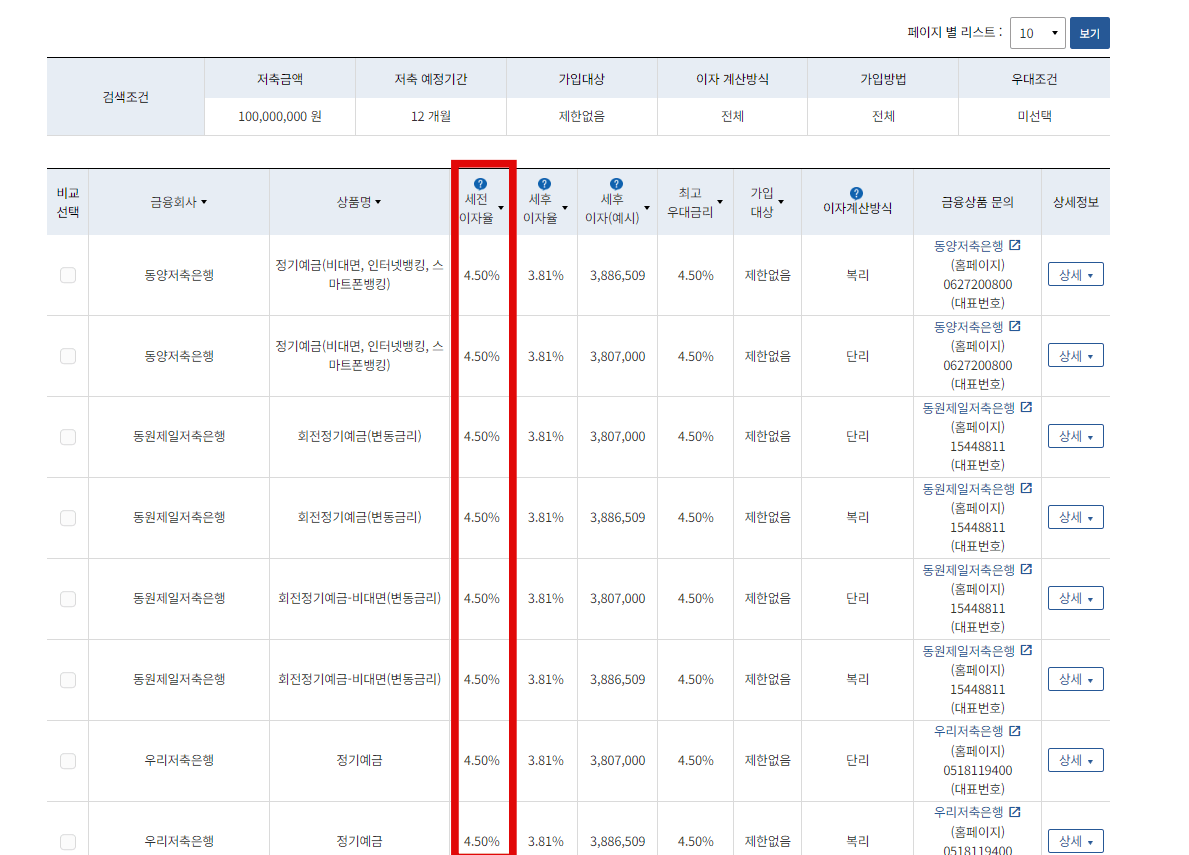This screenshot has width=1189, height=855.
Task: Sort by 가입 대상 column arrow
Action: click(x=781, y=202)
